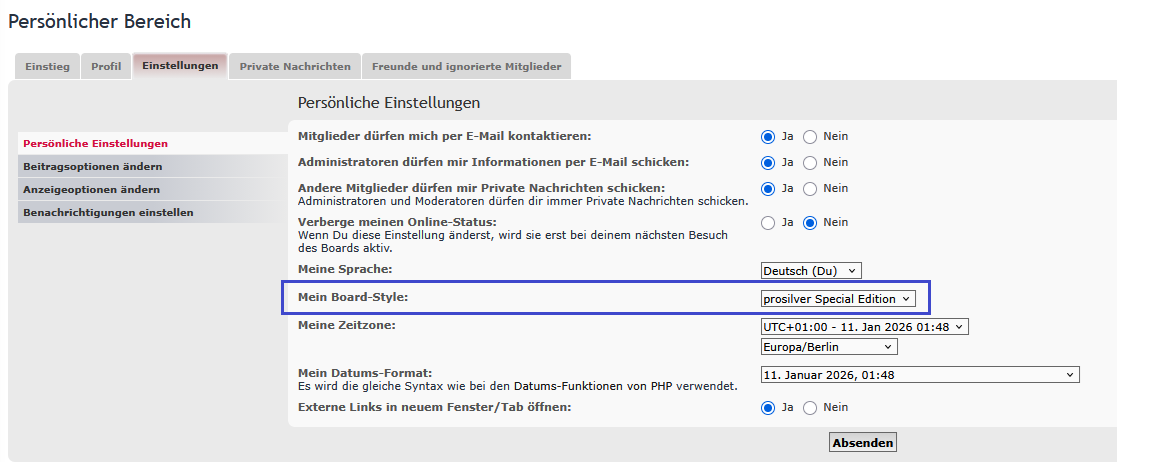Choose Nein for administrator e-mail information
Screen dimensions: 1151x467
click(810, 163)
